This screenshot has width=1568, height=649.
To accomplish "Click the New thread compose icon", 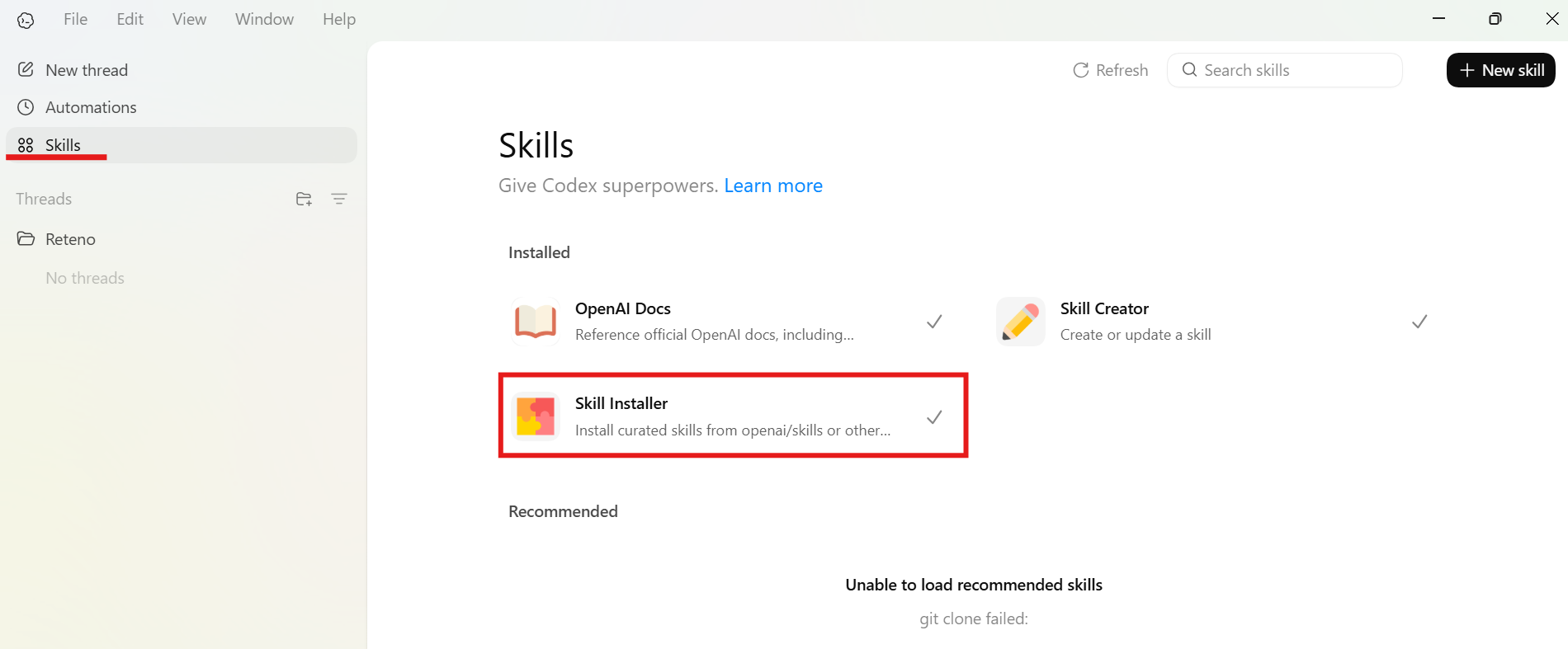I will [26, 69].
